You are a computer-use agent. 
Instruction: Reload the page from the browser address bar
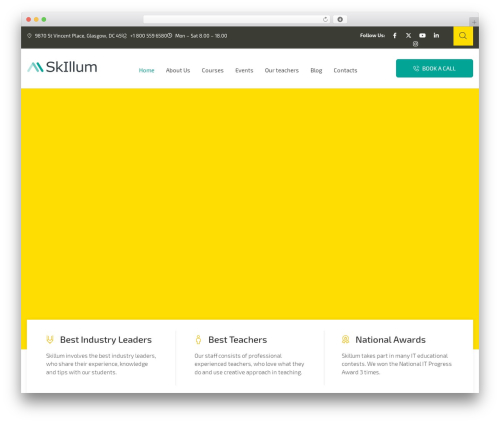pyautogui.click(x=325, y=19)
